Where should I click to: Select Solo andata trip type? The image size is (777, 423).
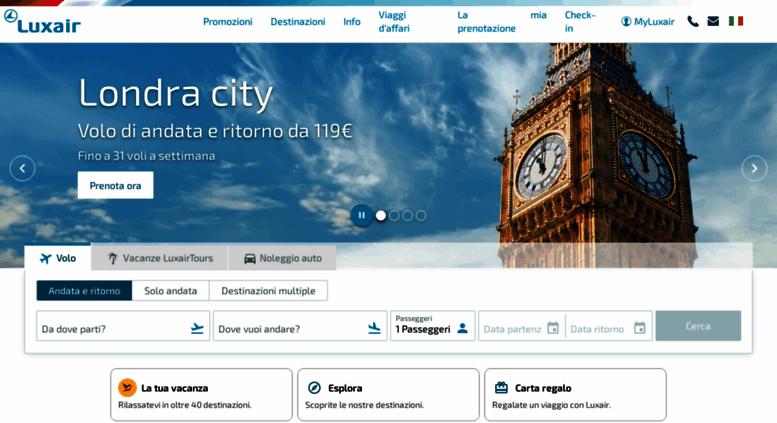[170, 291]
